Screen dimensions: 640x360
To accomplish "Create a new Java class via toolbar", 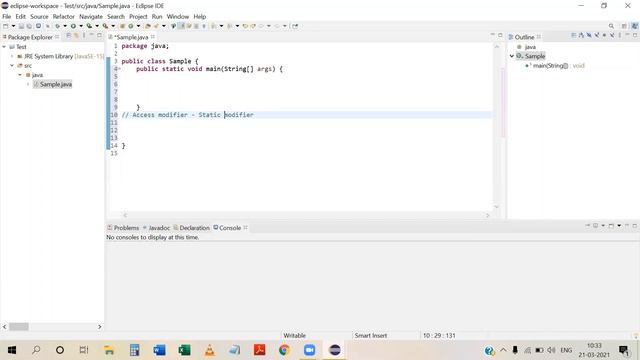I will click(x=131, y=26).
